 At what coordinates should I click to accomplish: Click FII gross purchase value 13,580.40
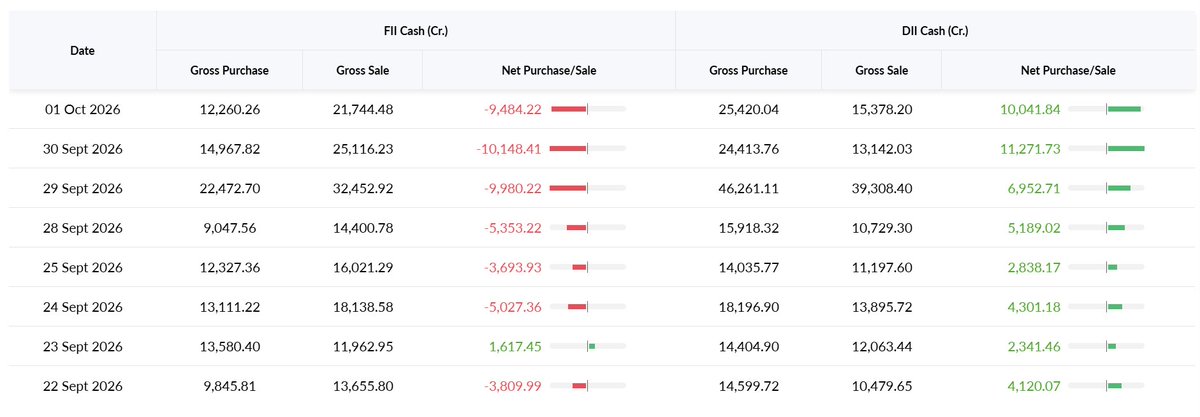click(230, 347)
